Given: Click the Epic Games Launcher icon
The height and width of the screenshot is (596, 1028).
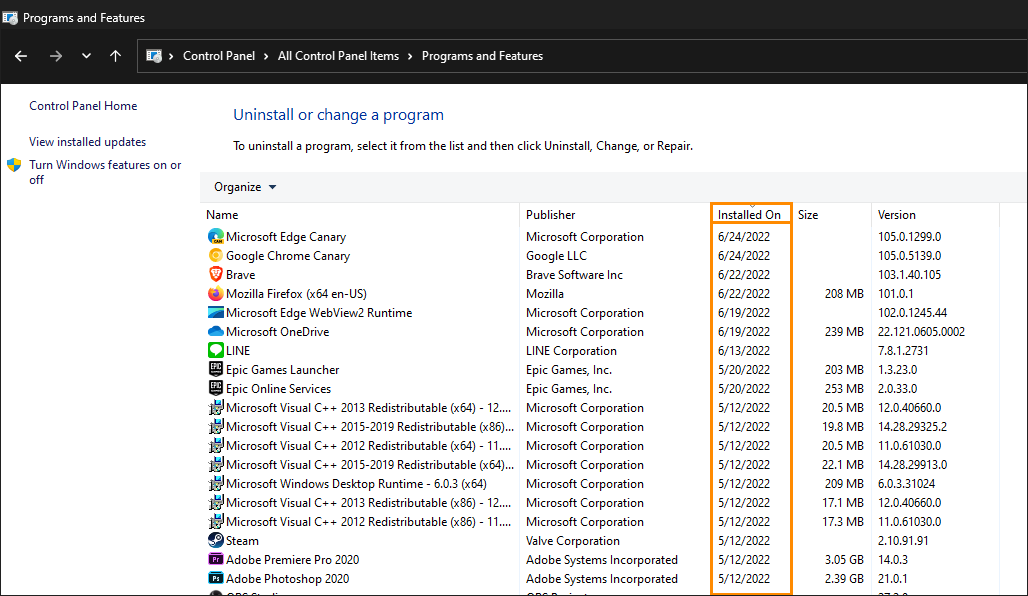Looking at the screenshot, I should 216,370.
